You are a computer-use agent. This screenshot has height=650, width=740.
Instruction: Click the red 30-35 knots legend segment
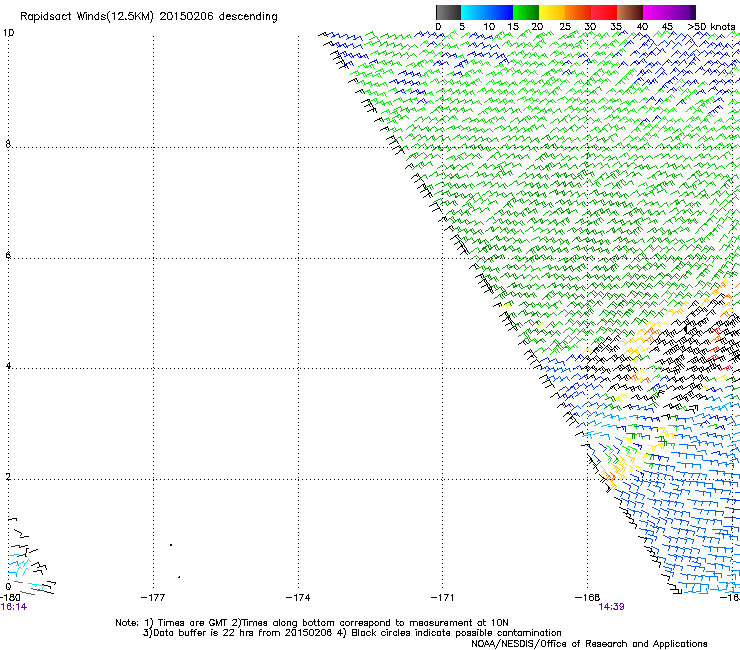(x=604, y=12)
